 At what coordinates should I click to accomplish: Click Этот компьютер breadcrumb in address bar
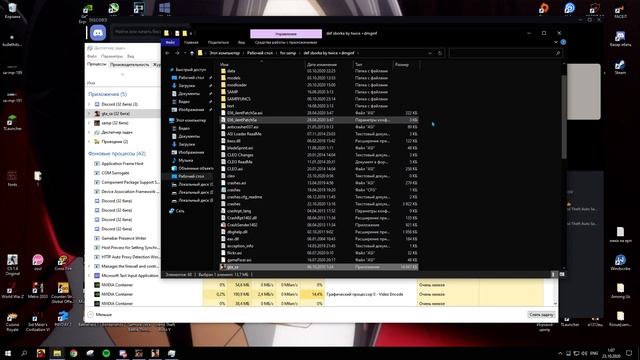point(224,53)
